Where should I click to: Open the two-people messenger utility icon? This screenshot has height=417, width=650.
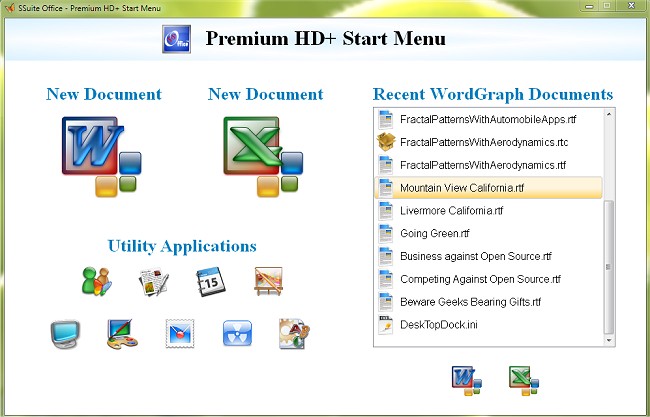96,282
